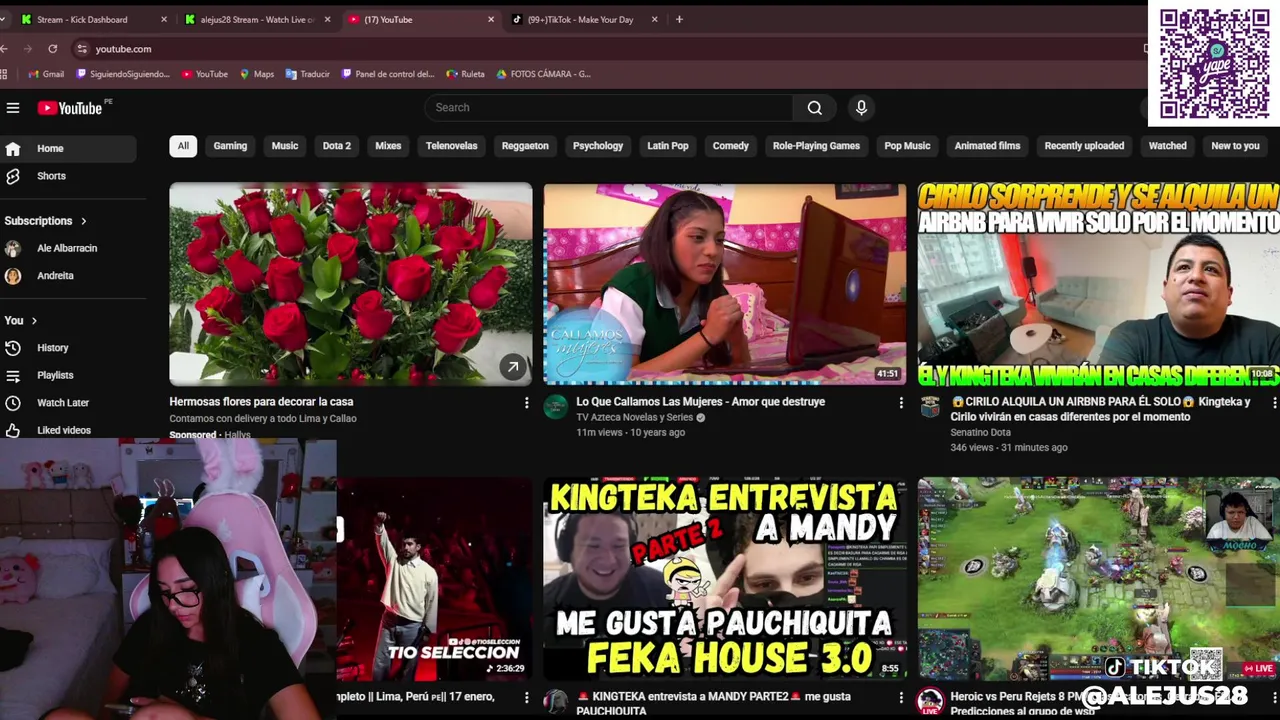
Task: Select the Gaming filter chip
Action: [x=230, y=146]
